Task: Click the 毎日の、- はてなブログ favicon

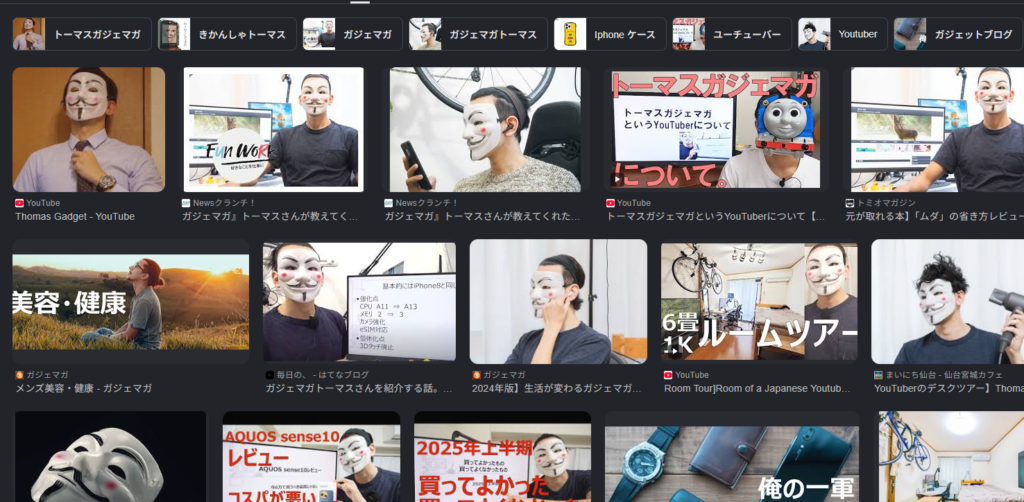Action: point(269,375)
